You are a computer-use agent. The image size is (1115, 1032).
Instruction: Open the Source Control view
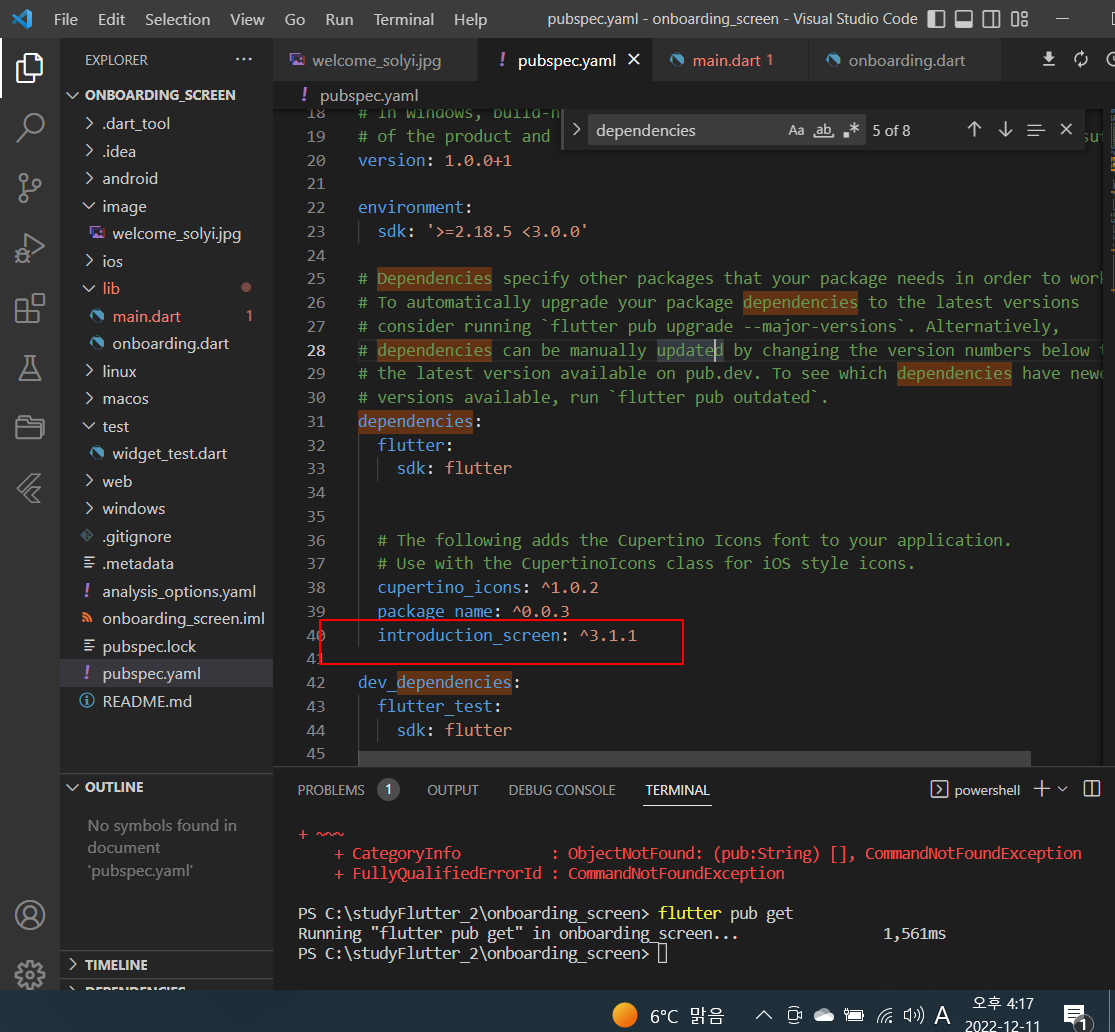[29, 188]
